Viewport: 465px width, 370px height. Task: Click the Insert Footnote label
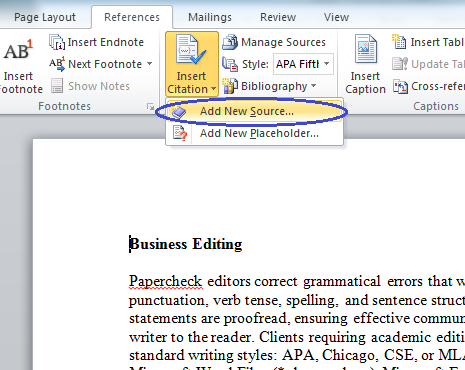21,83
